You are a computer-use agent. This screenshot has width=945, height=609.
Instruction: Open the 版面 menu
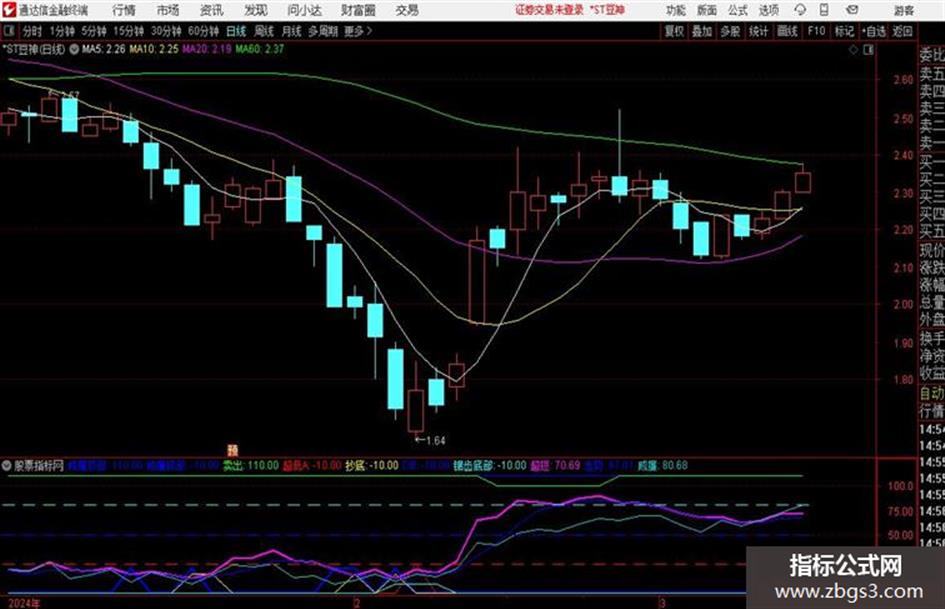[x=706, y=10]
